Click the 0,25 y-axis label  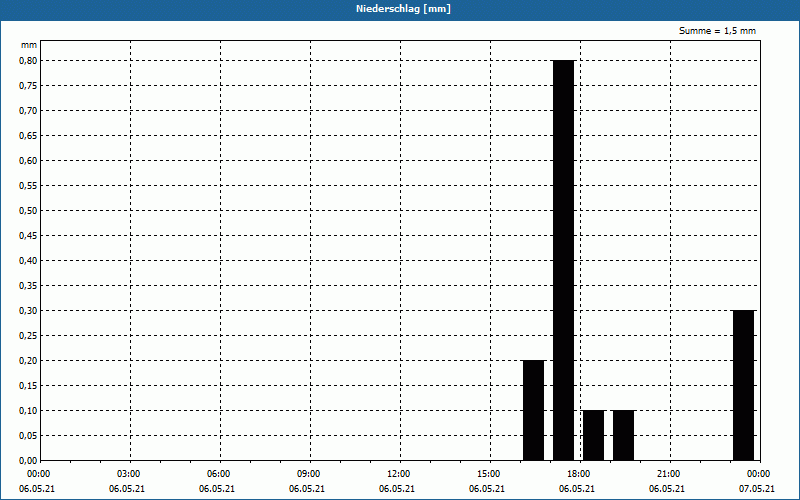[x=28, y=335]
